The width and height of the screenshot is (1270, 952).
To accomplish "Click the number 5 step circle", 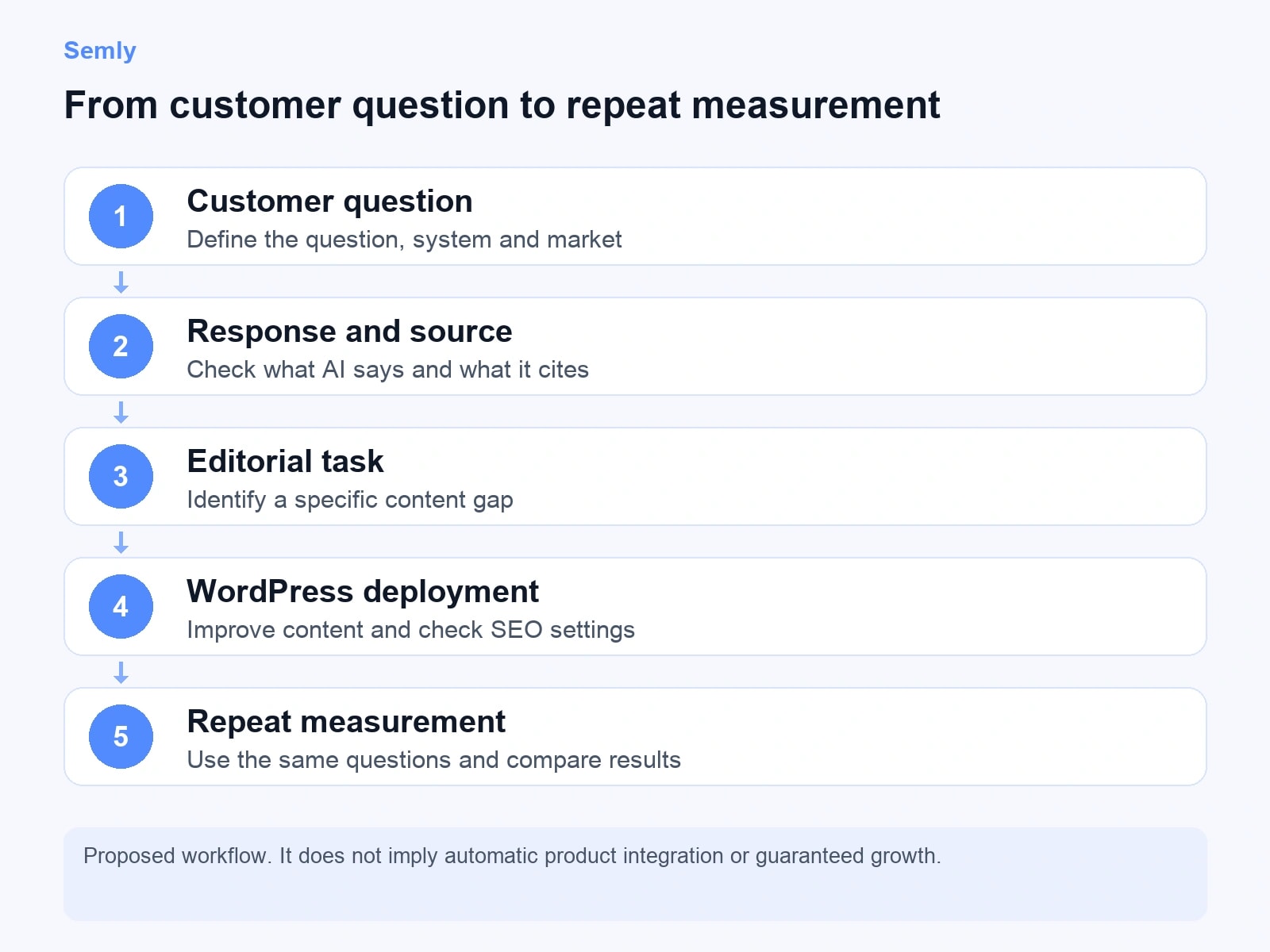I will tap(121, 736).
